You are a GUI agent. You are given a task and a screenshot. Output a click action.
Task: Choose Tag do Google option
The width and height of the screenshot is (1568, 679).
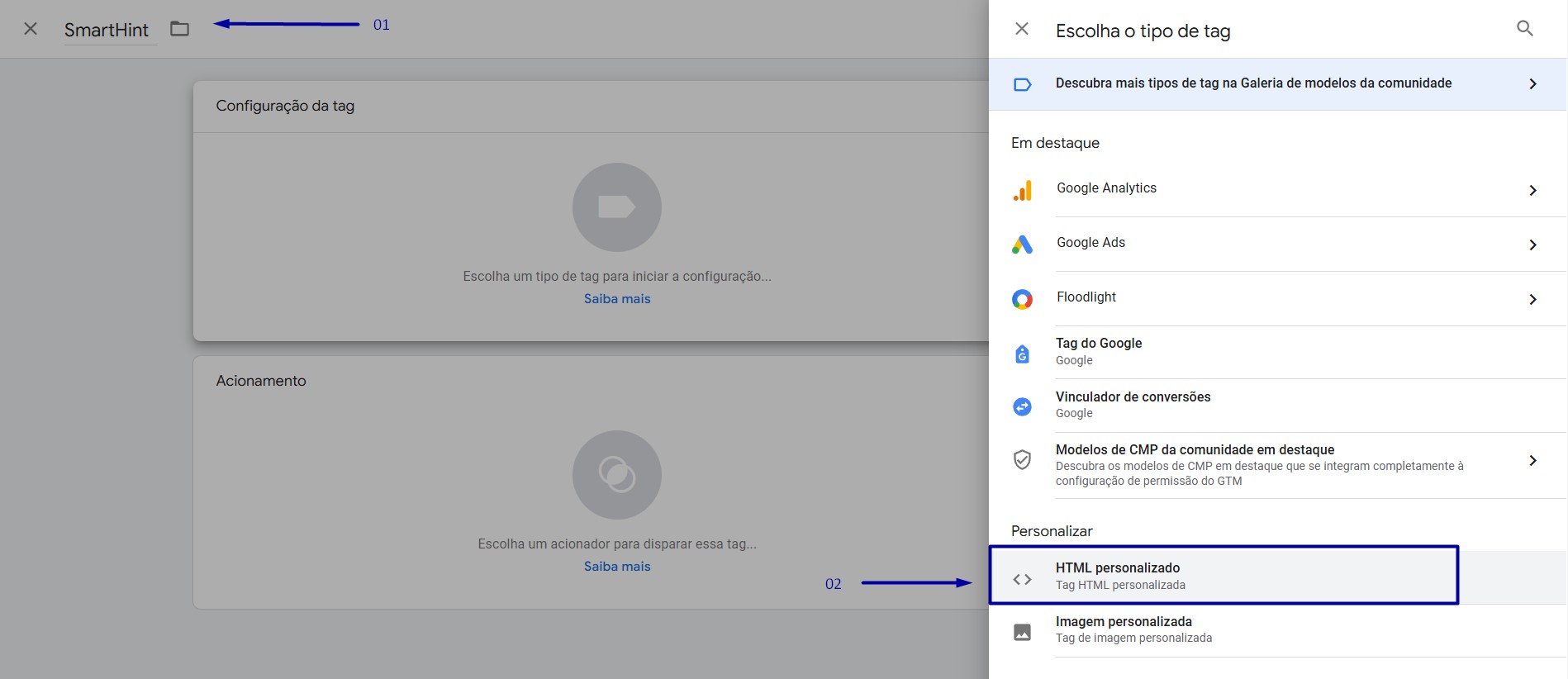coord(1278,352)
